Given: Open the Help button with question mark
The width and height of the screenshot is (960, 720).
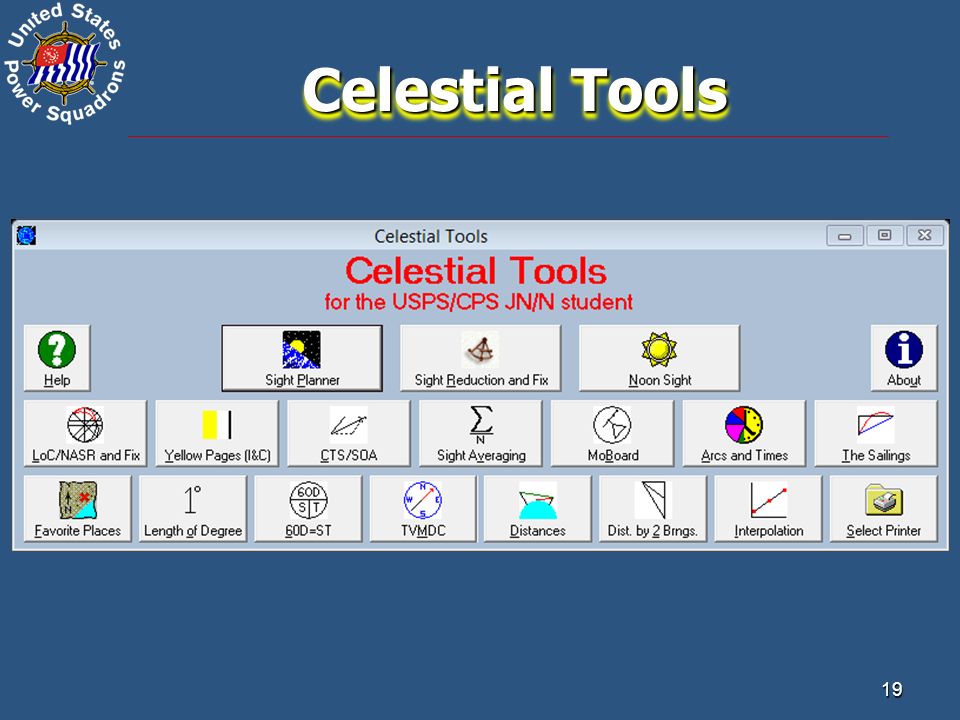Looking at the screenshot, I should click(x=57, y=358).
